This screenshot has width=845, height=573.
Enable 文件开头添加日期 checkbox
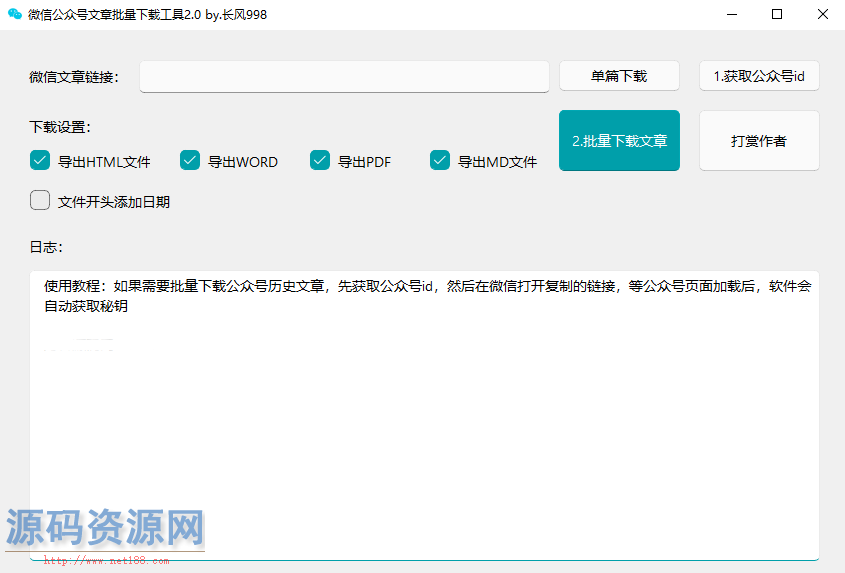pos(40,200)
